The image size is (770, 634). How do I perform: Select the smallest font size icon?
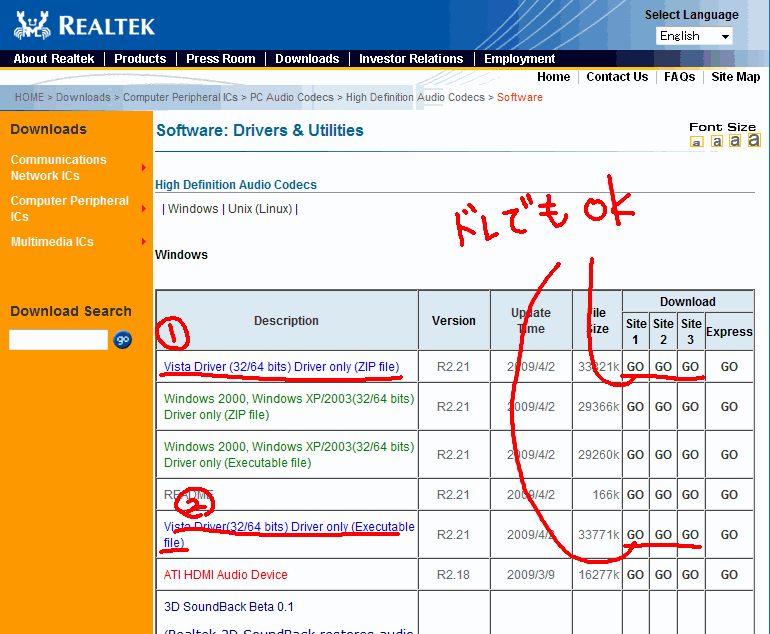point(696,142)
